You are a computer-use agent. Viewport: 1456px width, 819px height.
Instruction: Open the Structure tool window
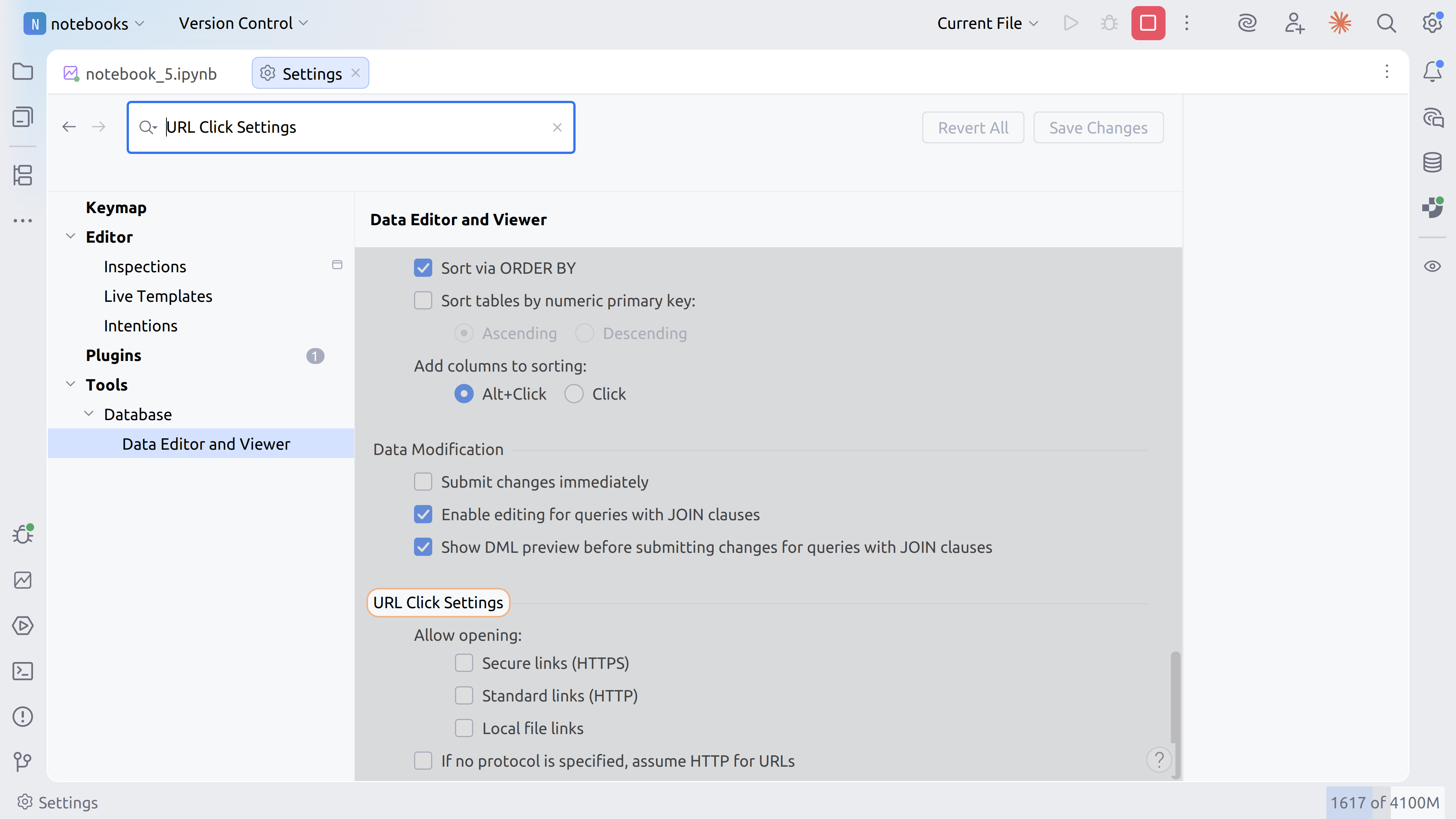coord(23,176)
